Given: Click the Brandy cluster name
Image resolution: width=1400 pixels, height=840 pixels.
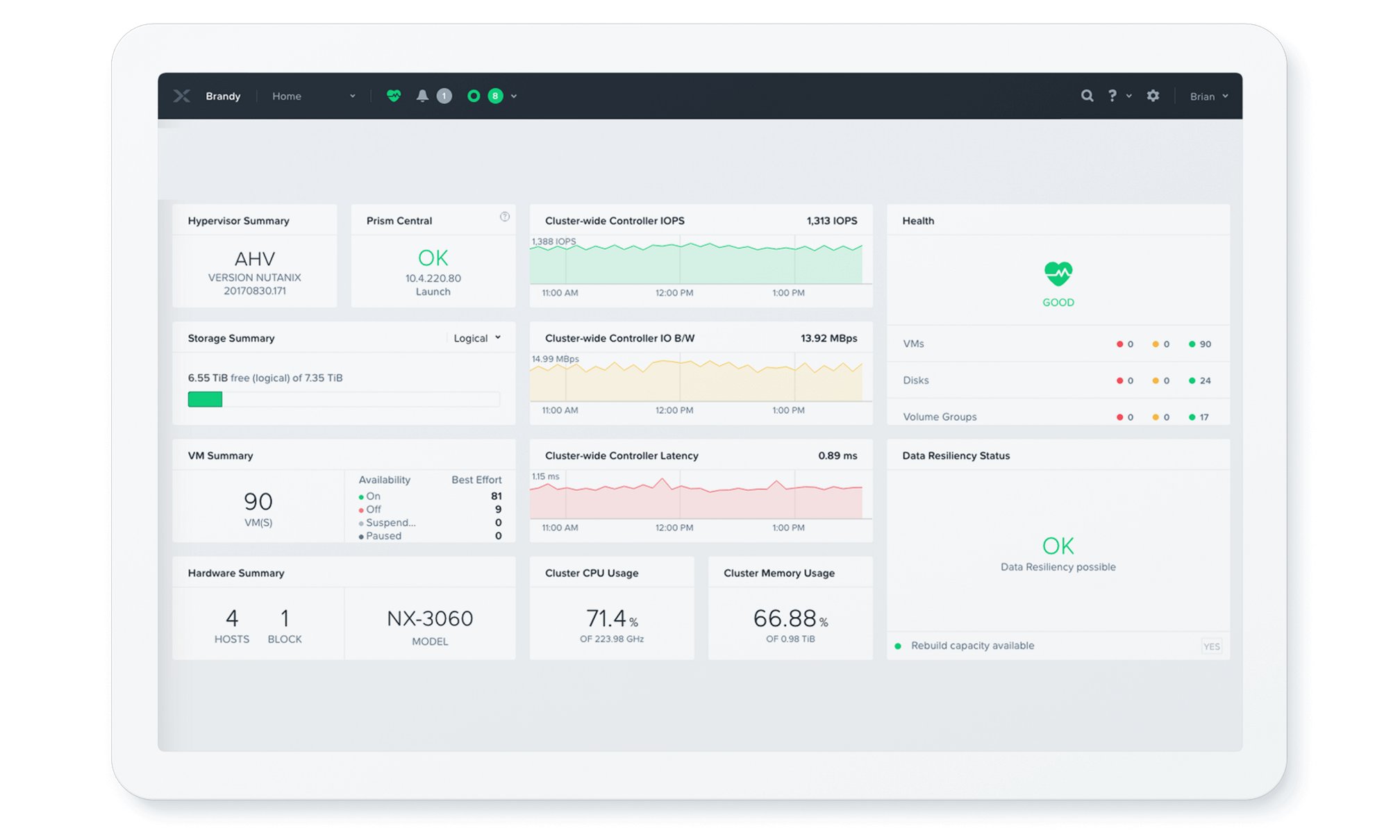Looking at the screenshot, I should pyautogui.click(x=223, y=96).
